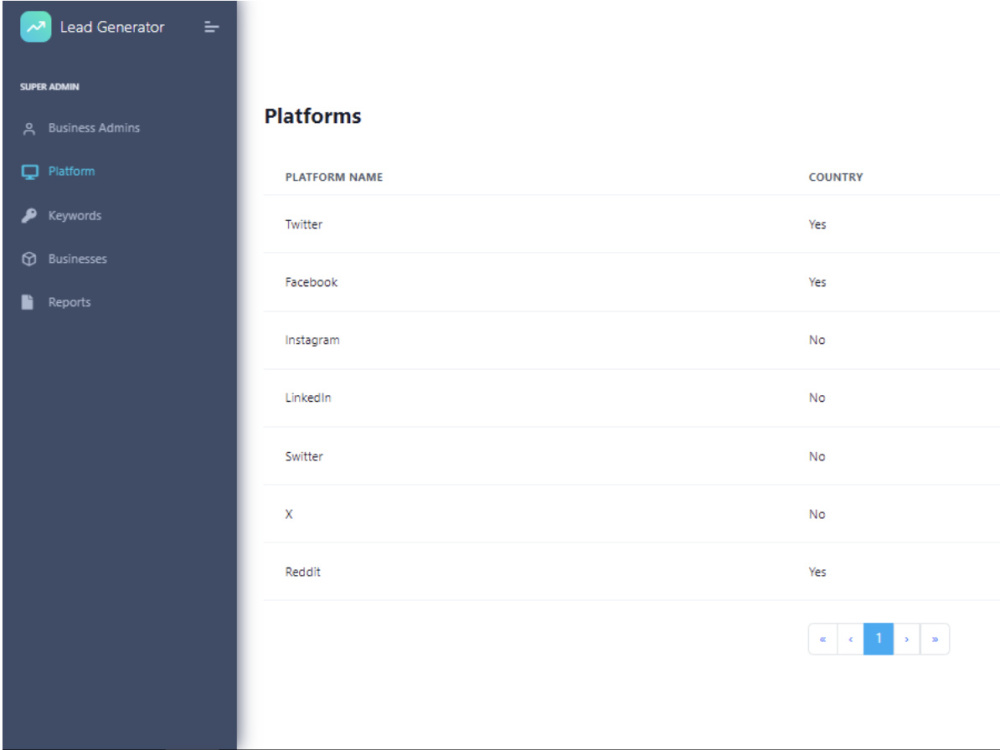
Task: Click the Platforms page heading
Action: pos(312,116)
